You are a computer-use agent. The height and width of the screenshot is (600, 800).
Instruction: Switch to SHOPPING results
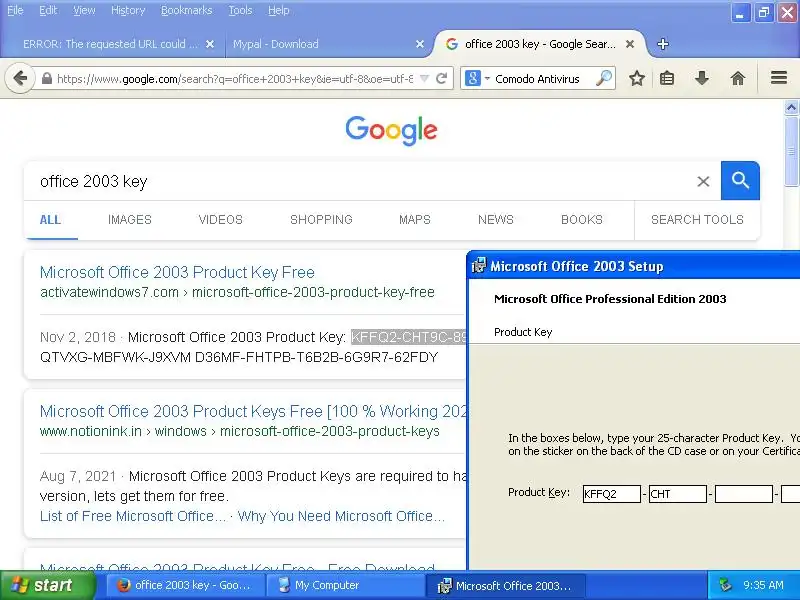(321, 220)
